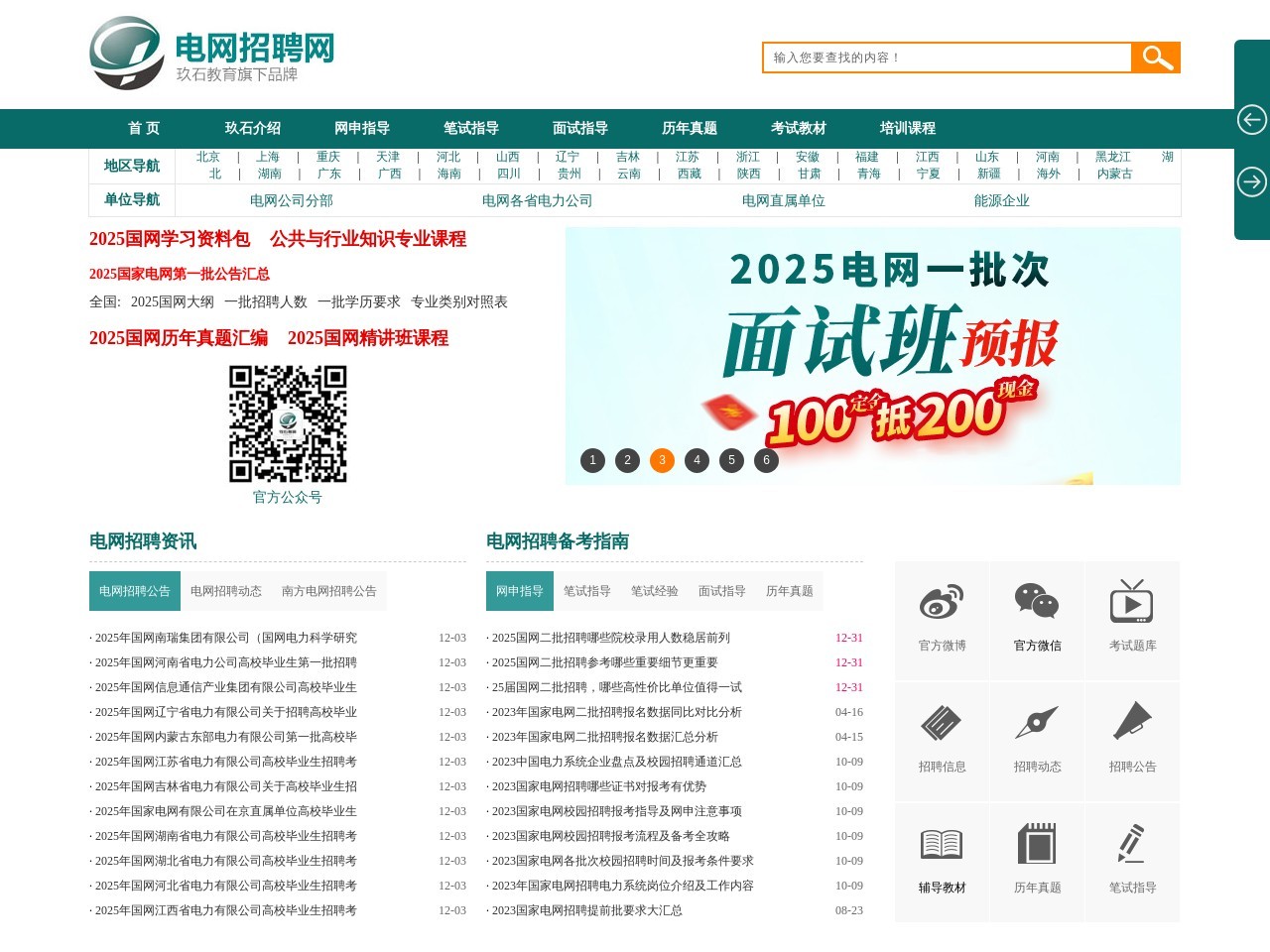Open the 历年真题 menu item
The height and width of the screenshot is (952, 1270).
pyautogui.click(x=689, y=128)
